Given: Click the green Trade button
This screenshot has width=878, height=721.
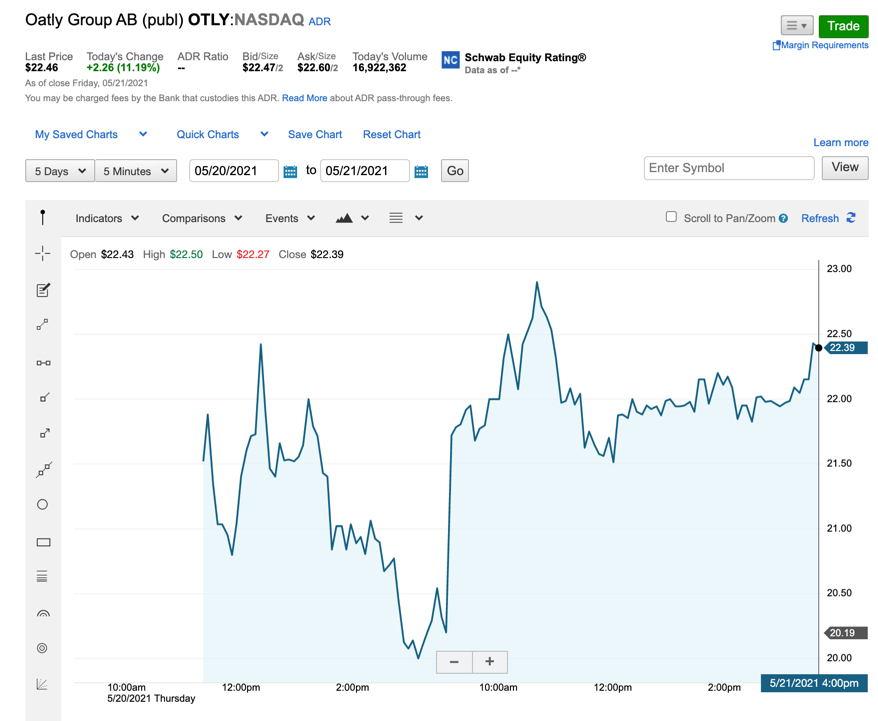Looking at the screenshot, I should coord(843,26).
